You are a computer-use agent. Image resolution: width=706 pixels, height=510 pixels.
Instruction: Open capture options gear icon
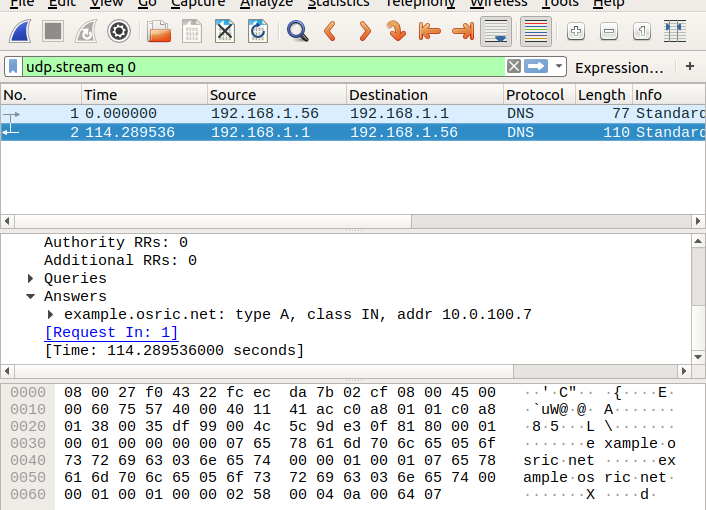click(x=119, y=32)
